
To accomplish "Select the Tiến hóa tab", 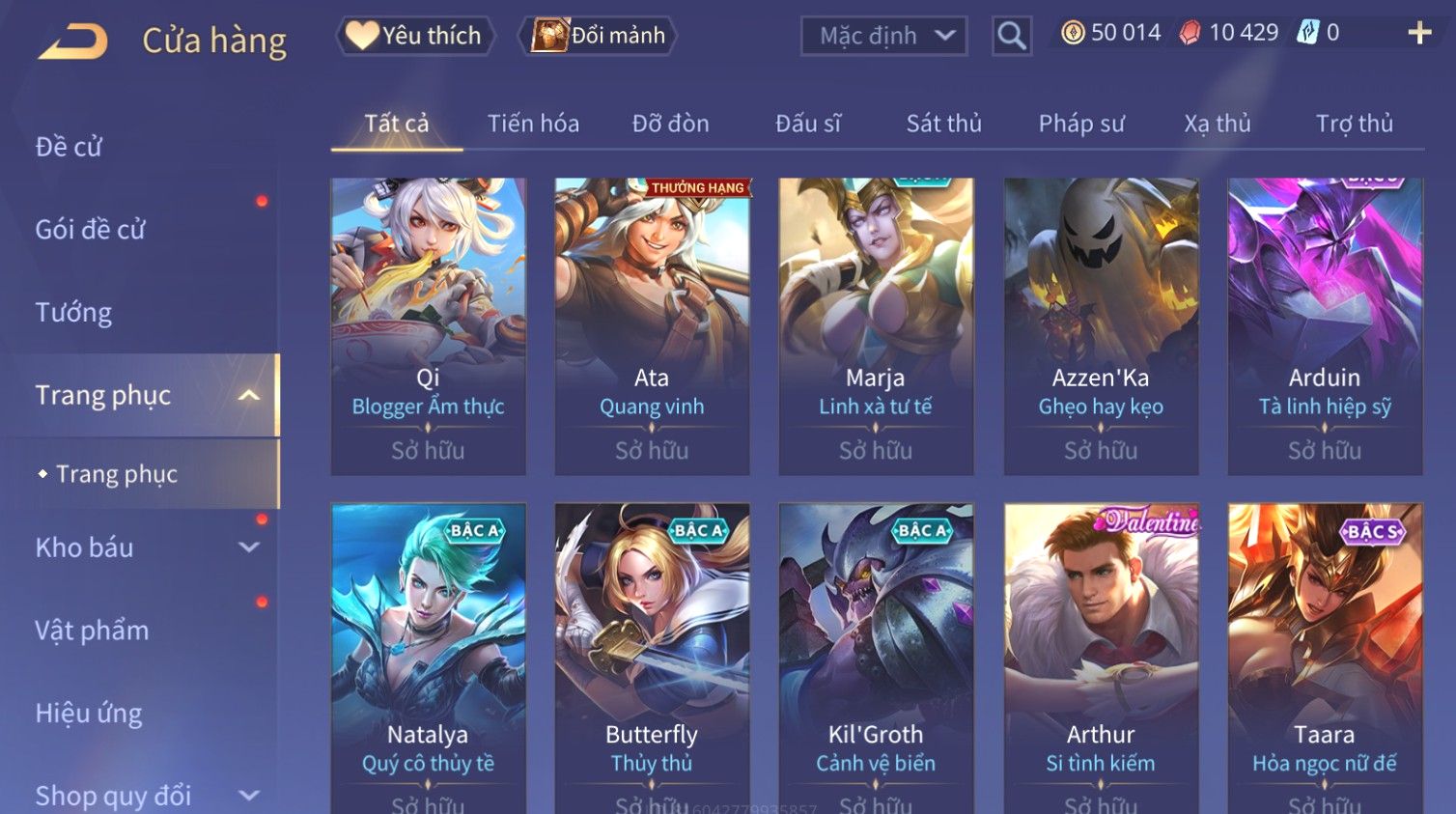I will [533, 124].
